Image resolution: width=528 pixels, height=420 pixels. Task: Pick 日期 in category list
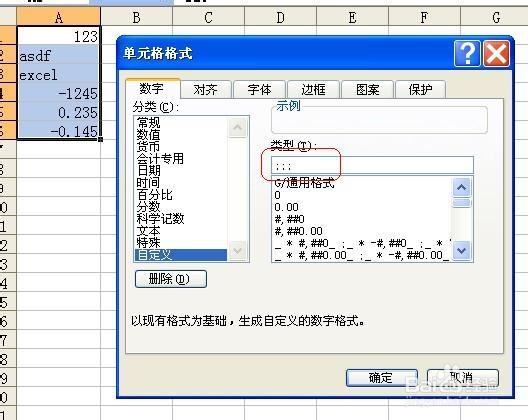(x=181, y=170)
